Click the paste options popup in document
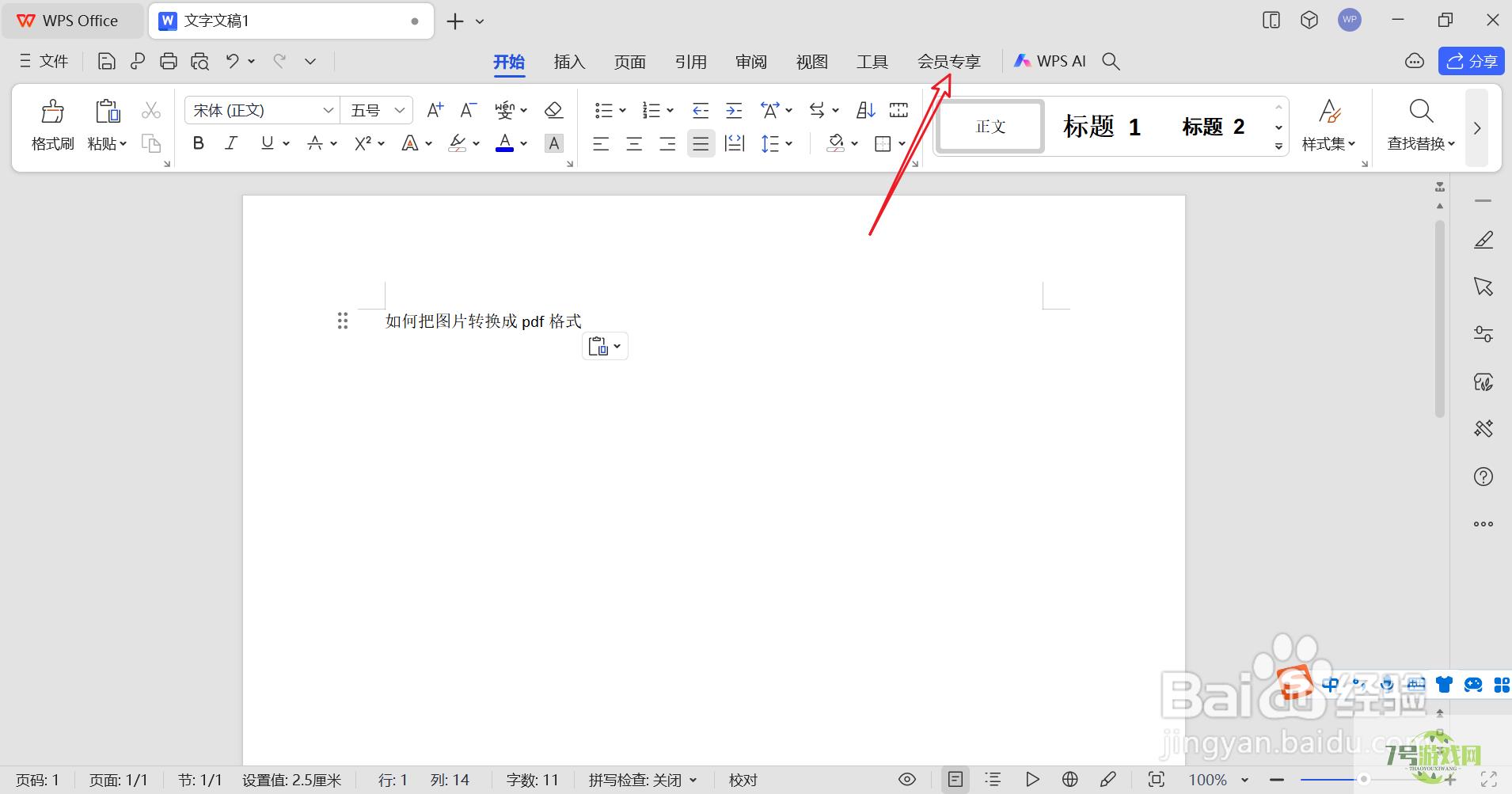Viewport: 1512px width, 794px height. [x=606, y=346]
